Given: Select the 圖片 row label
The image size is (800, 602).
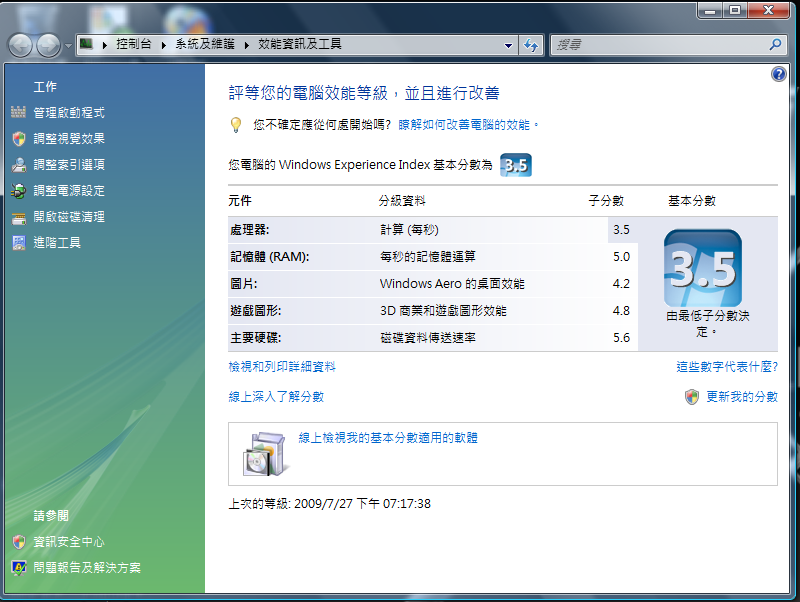Looking at the screenshot, I should point(243,284).
